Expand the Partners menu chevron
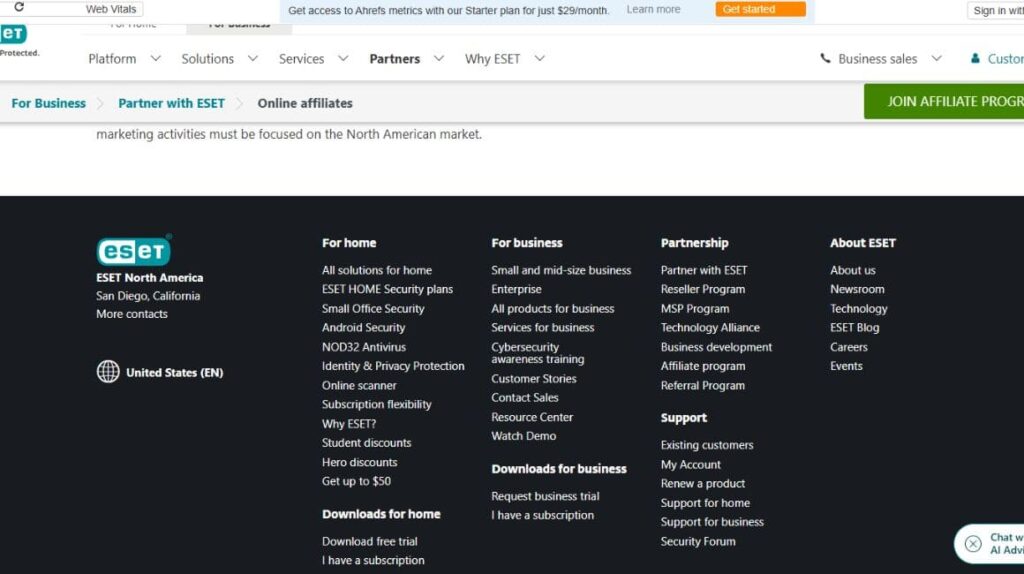The width and height of the screenshot is (1024, 574). pos(439,58)
